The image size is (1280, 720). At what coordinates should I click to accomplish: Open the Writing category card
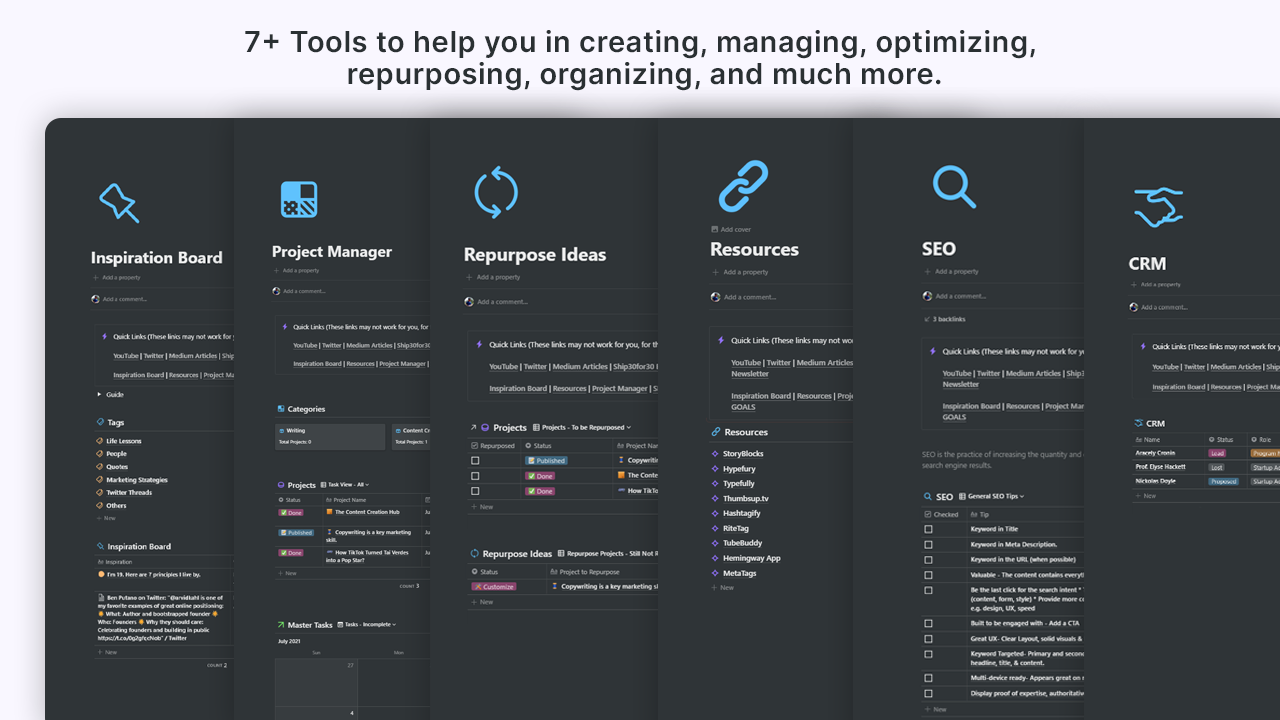(331, 436)
